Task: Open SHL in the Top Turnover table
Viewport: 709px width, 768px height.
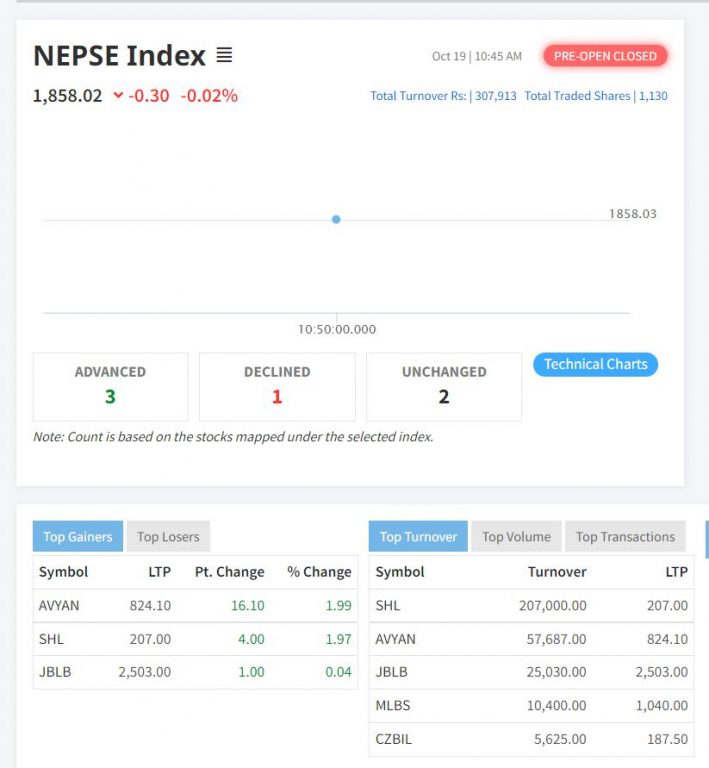Action: coord(388,605)
